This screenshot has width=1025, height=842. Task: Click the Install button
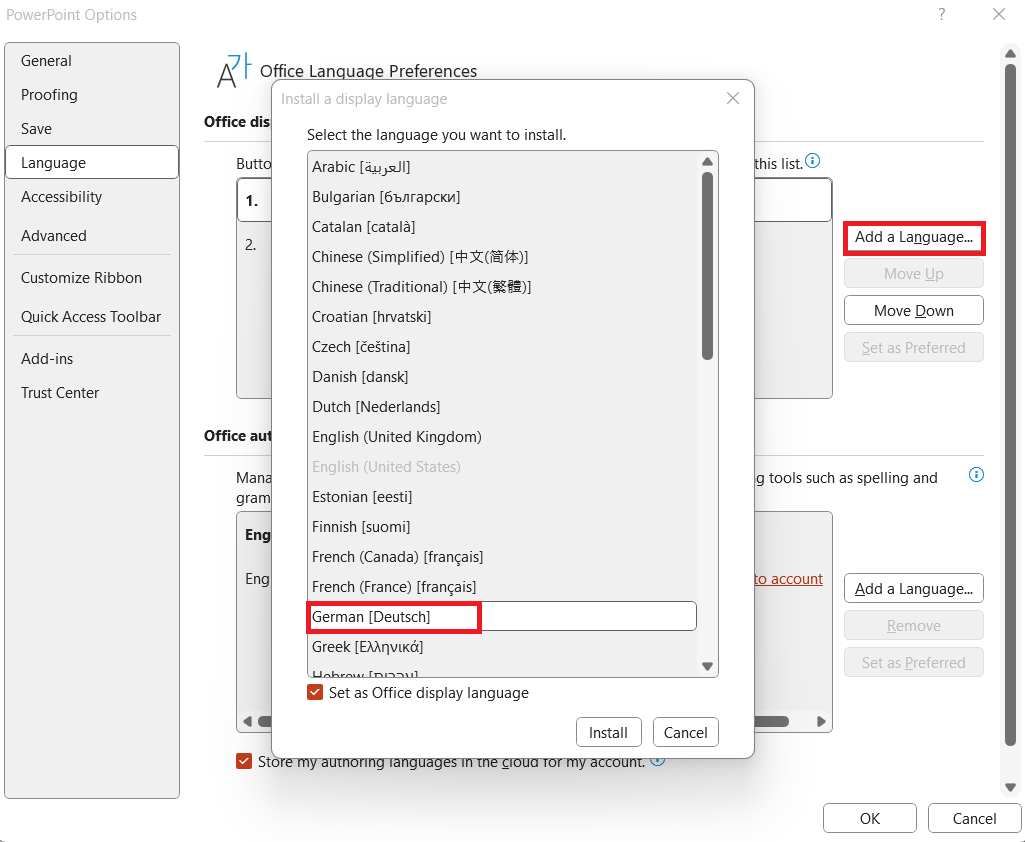click(609, 732)
